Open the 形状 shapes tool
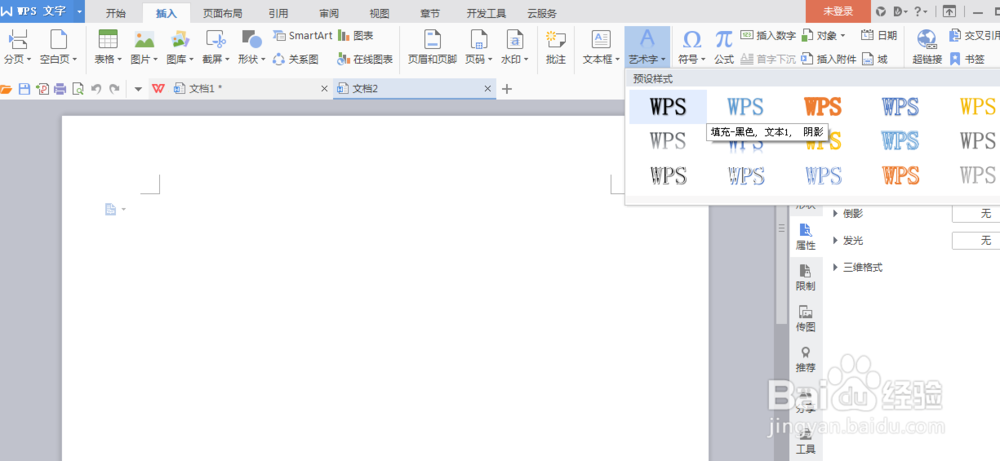Viewport: 1000px width, 461px height. pos(251,47)
